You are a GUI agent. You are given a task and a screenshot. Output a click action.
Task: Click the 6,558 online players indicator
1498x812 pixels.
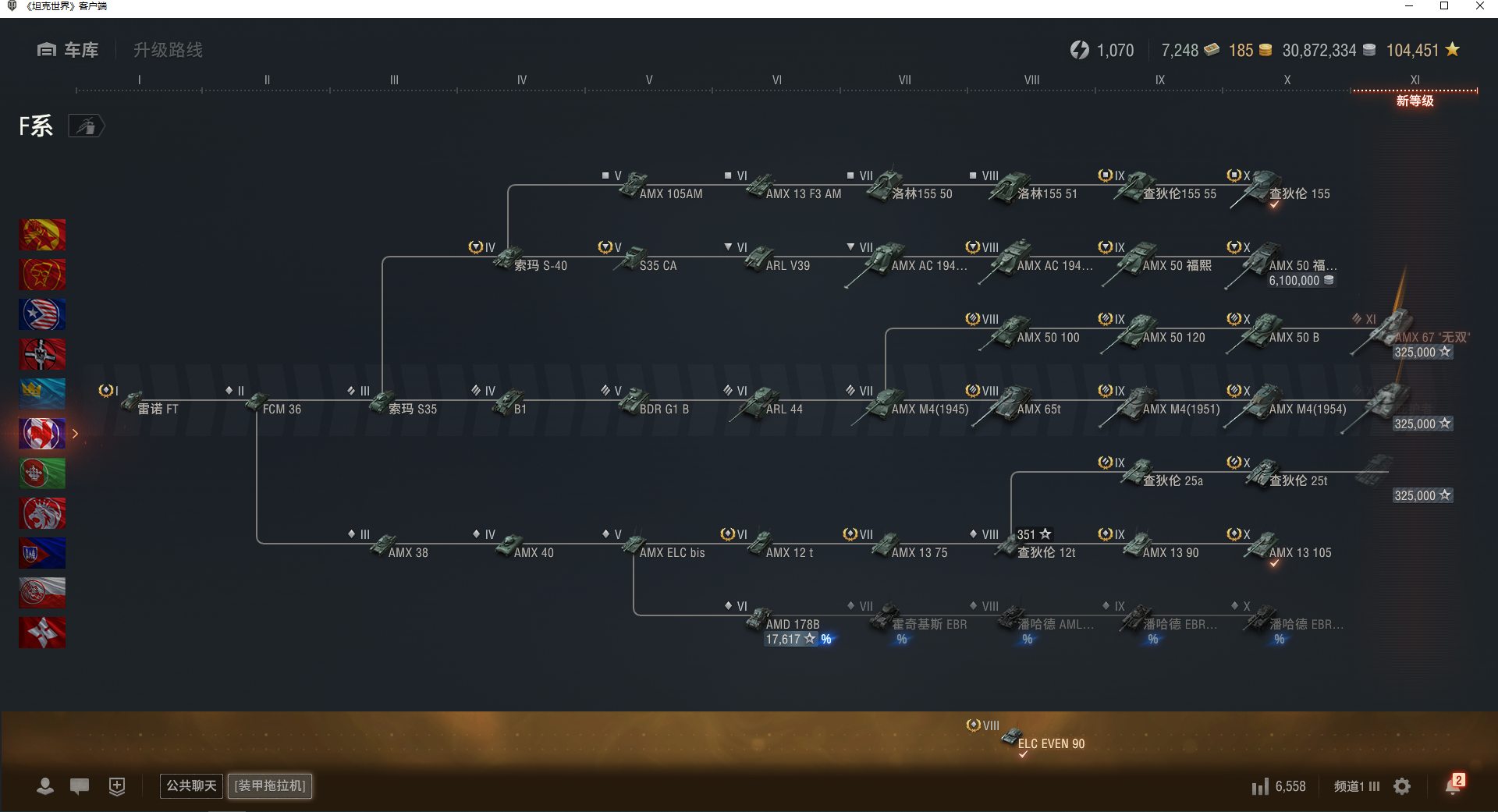[x=1279, y=786]
